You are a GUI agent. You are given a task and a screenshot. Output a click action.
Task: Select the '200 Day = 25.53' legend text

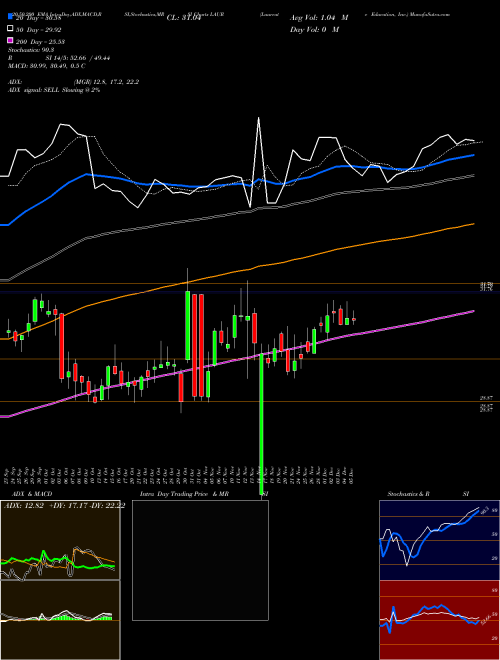coord(40,42)
